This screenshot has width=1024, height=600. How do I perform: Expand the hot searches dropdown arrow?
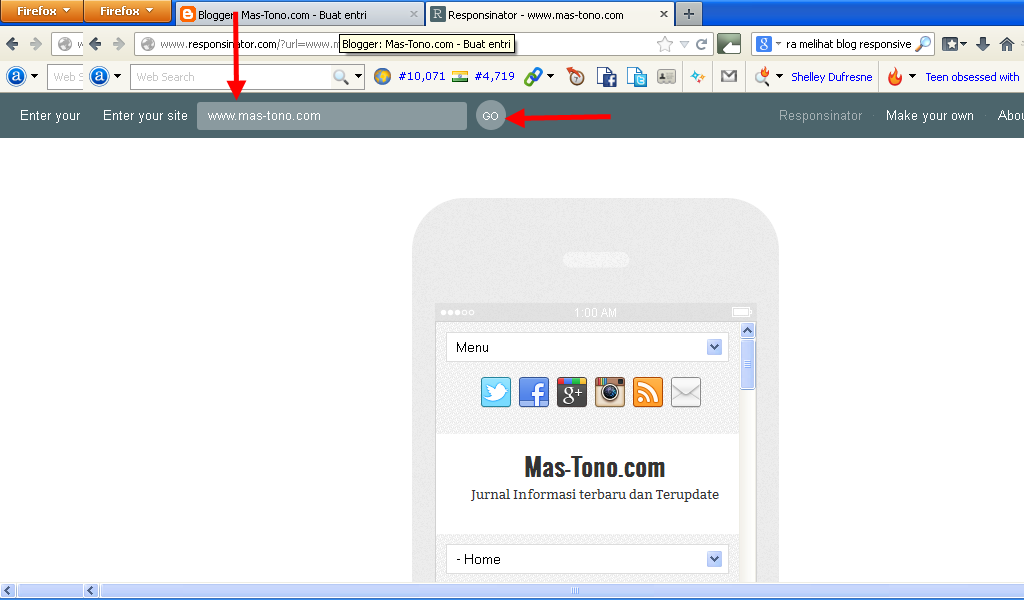[x=779, y=76]
